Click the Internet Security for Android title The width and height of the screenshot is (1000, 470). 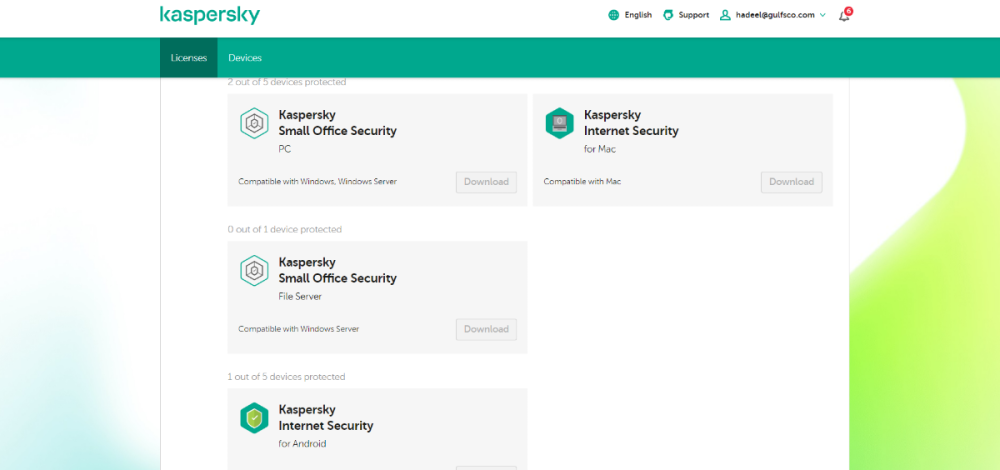coord(326,417)
